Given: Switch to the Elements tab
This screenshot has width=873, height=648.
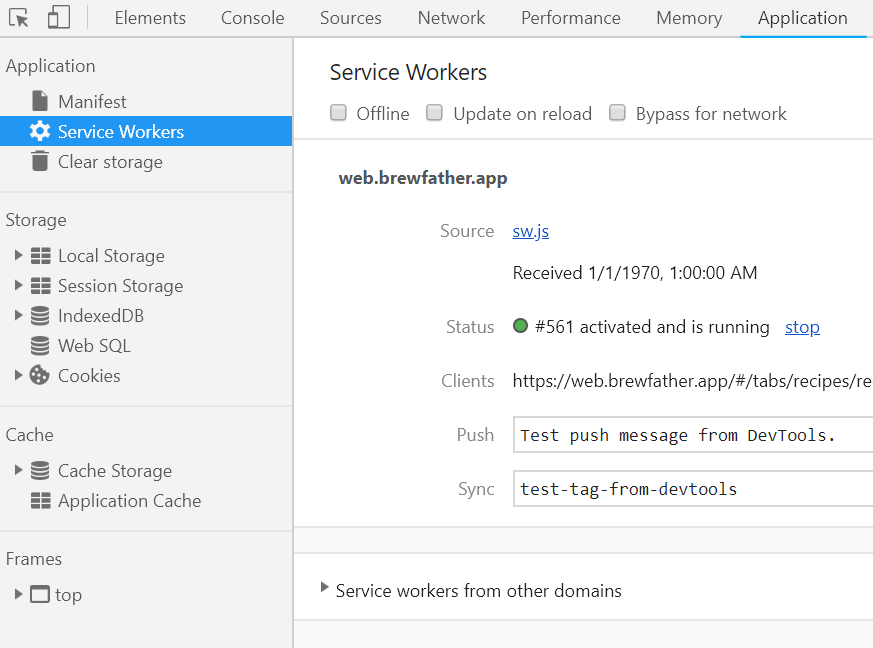Looking at the screenshot, I should pyautogui.click(x=150, y=18).
